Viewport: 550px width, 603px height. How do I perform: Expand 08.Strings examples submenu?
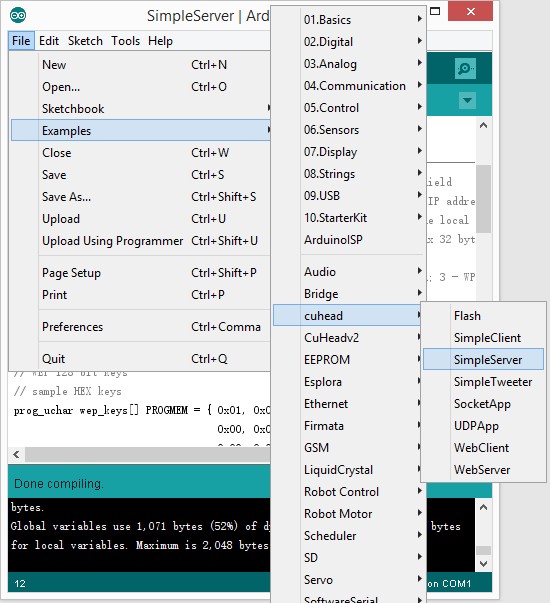pyautogui.click(x=348, y=173)
